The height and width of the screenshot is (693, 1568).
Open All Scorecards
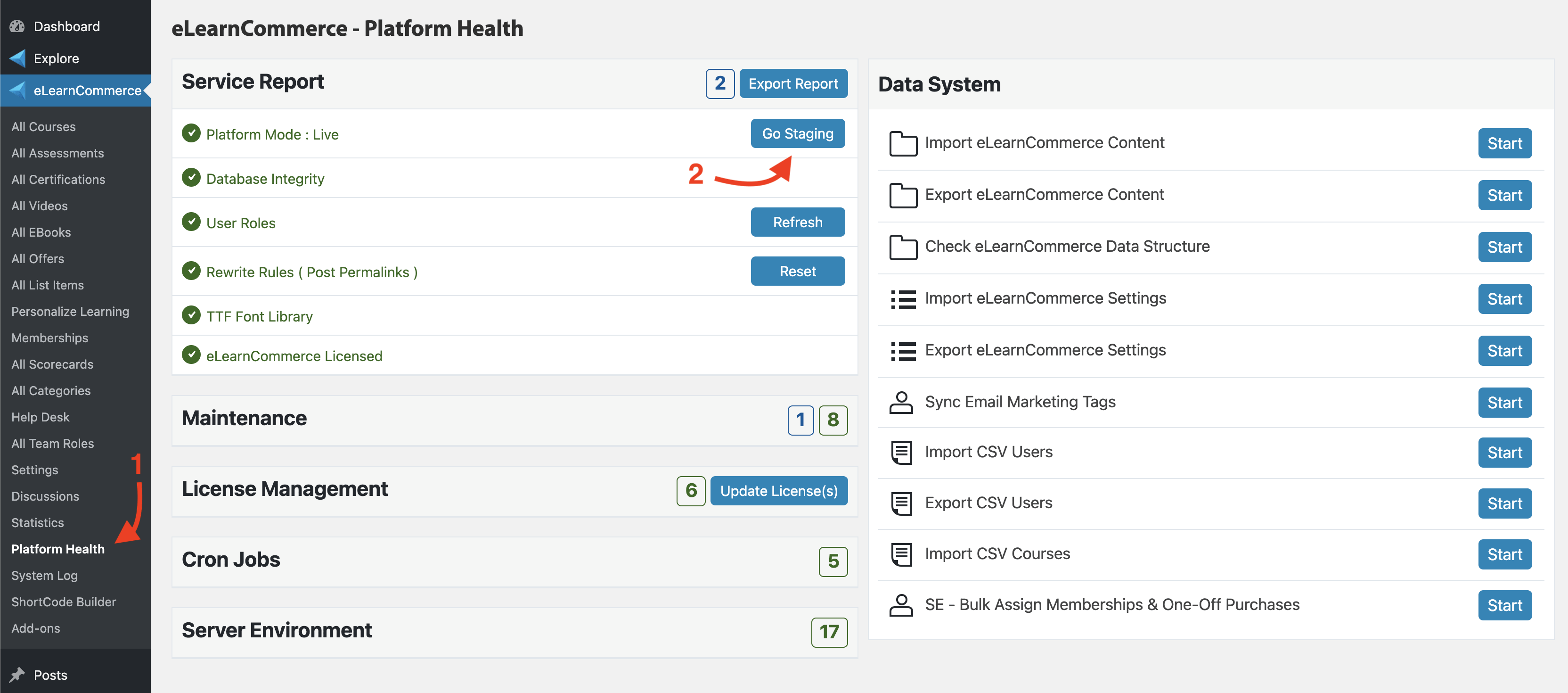coord(52,364)
